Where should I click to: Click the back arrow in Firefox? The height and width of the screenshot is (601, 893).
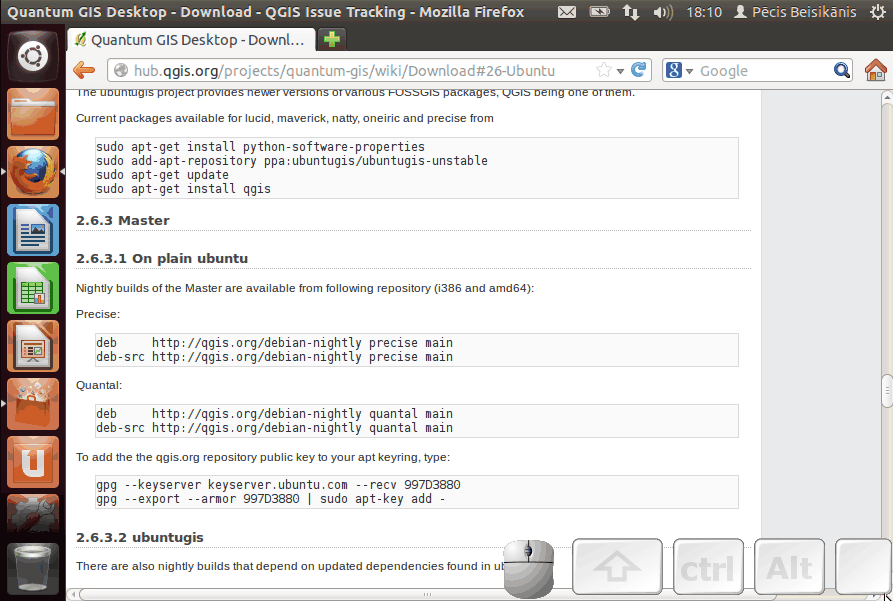click(84, 71)
